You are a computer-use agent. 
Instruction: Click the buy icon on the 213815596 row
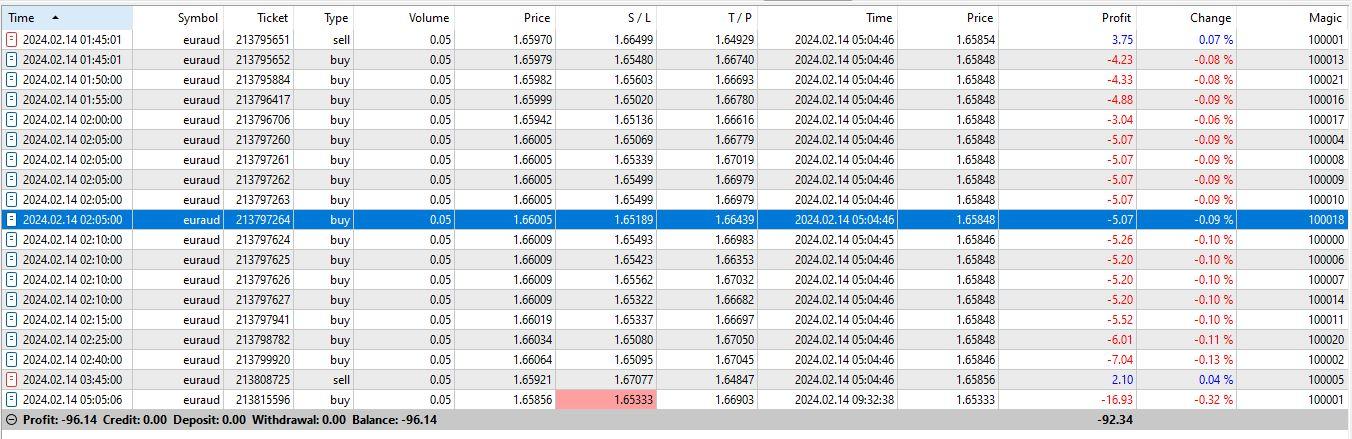12,400
